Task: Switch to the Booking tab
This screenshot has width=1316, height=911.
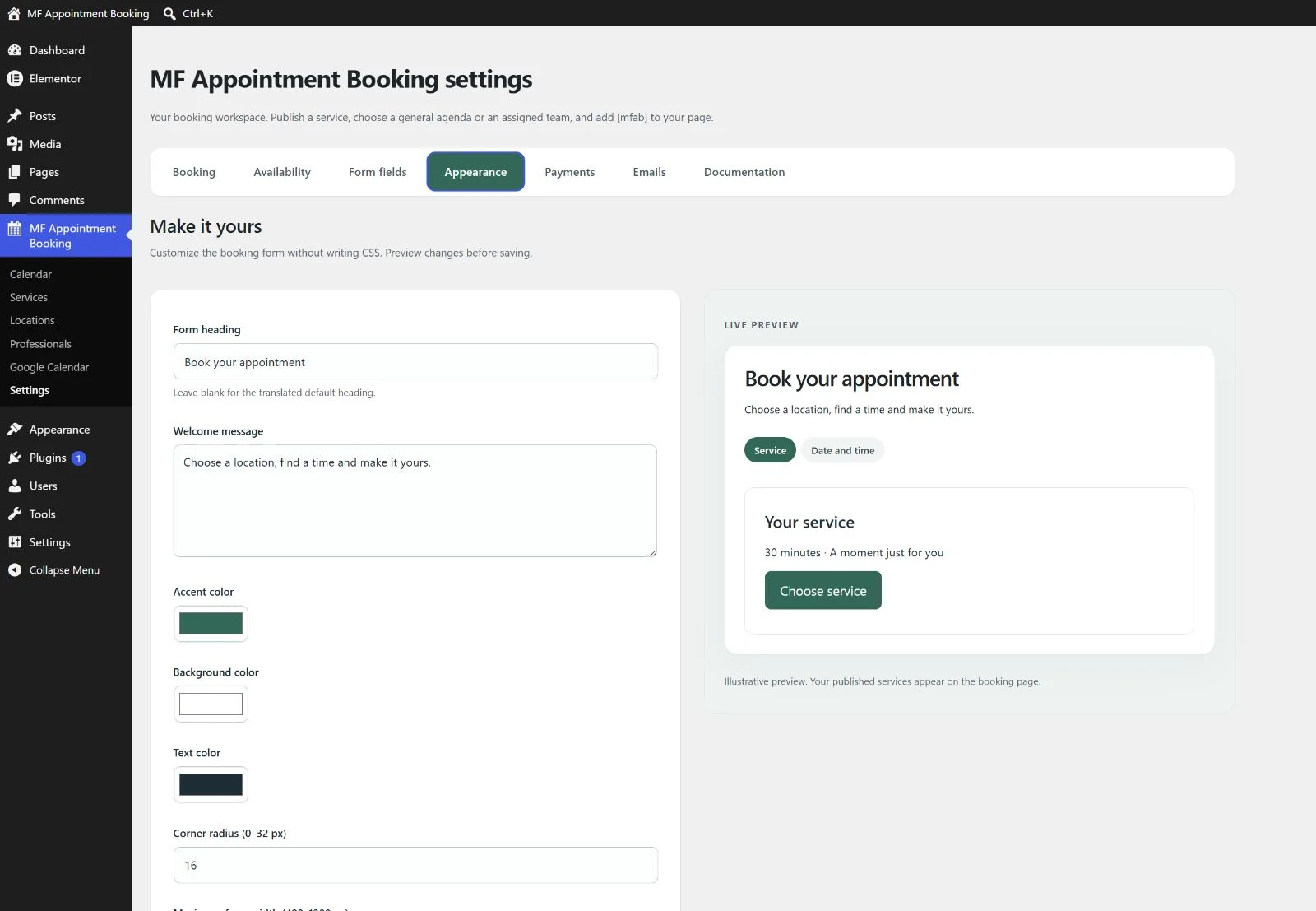Action: pyautogui.click(x=194, y=172)
